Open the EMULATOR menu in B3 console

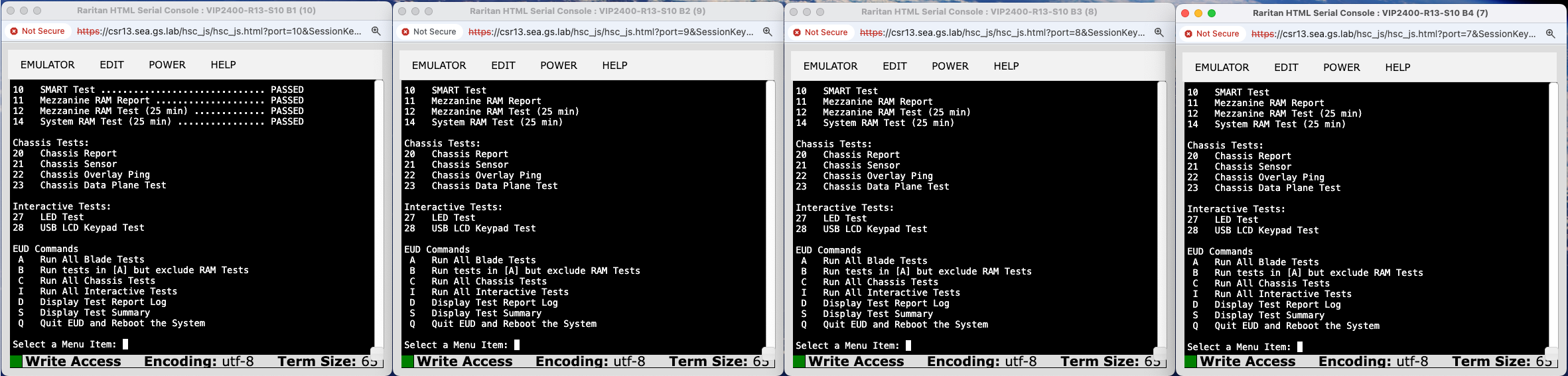pyautogui.click(x=830, y=66)
